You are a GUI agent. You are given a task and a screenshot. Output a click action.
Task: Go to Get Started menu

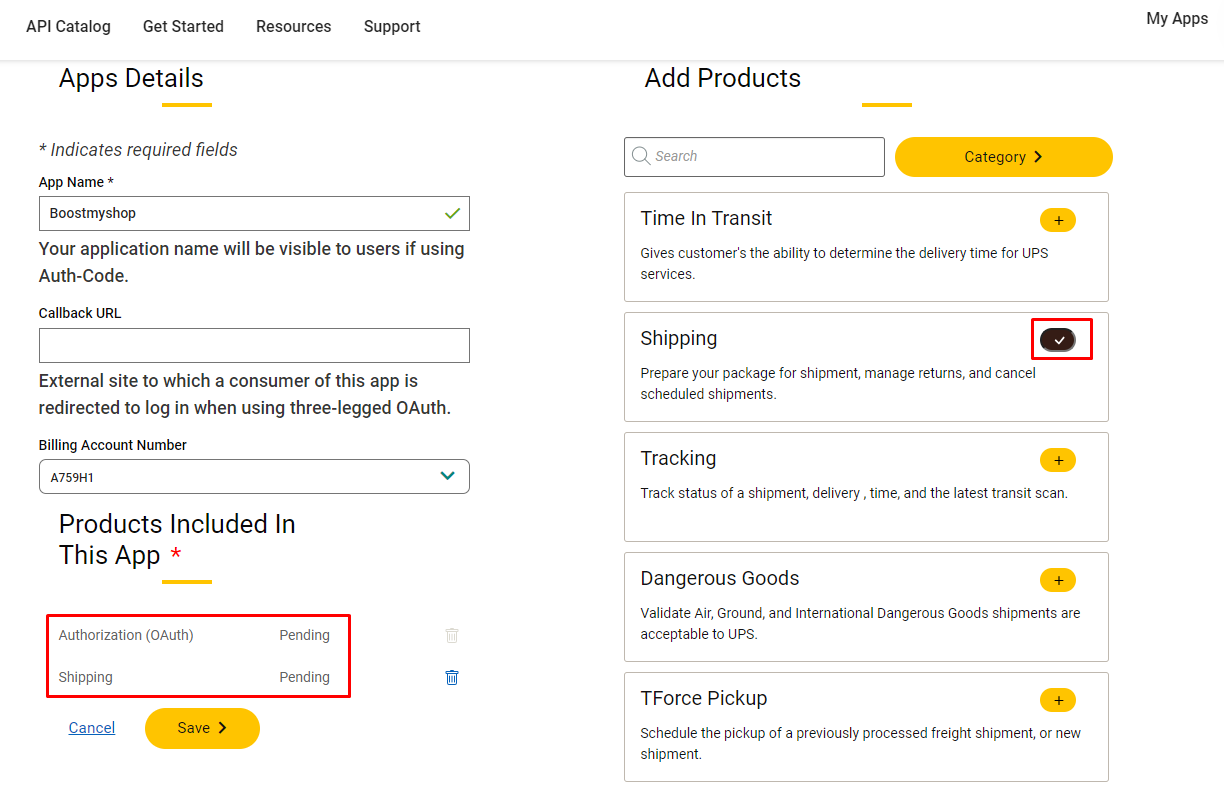click(x=183, y=27)
